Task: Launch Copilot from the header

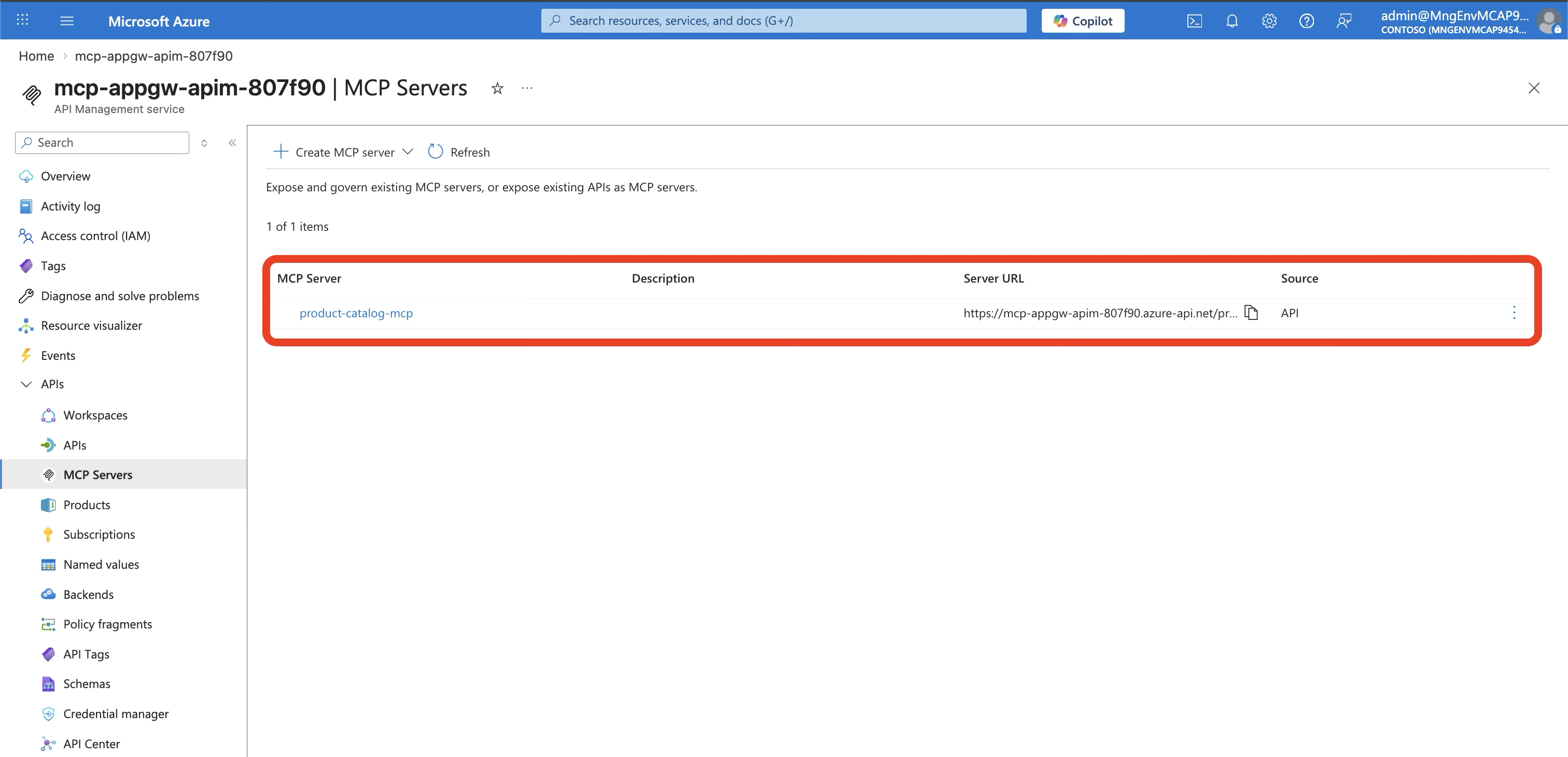Action: [x=1082, y=21]
